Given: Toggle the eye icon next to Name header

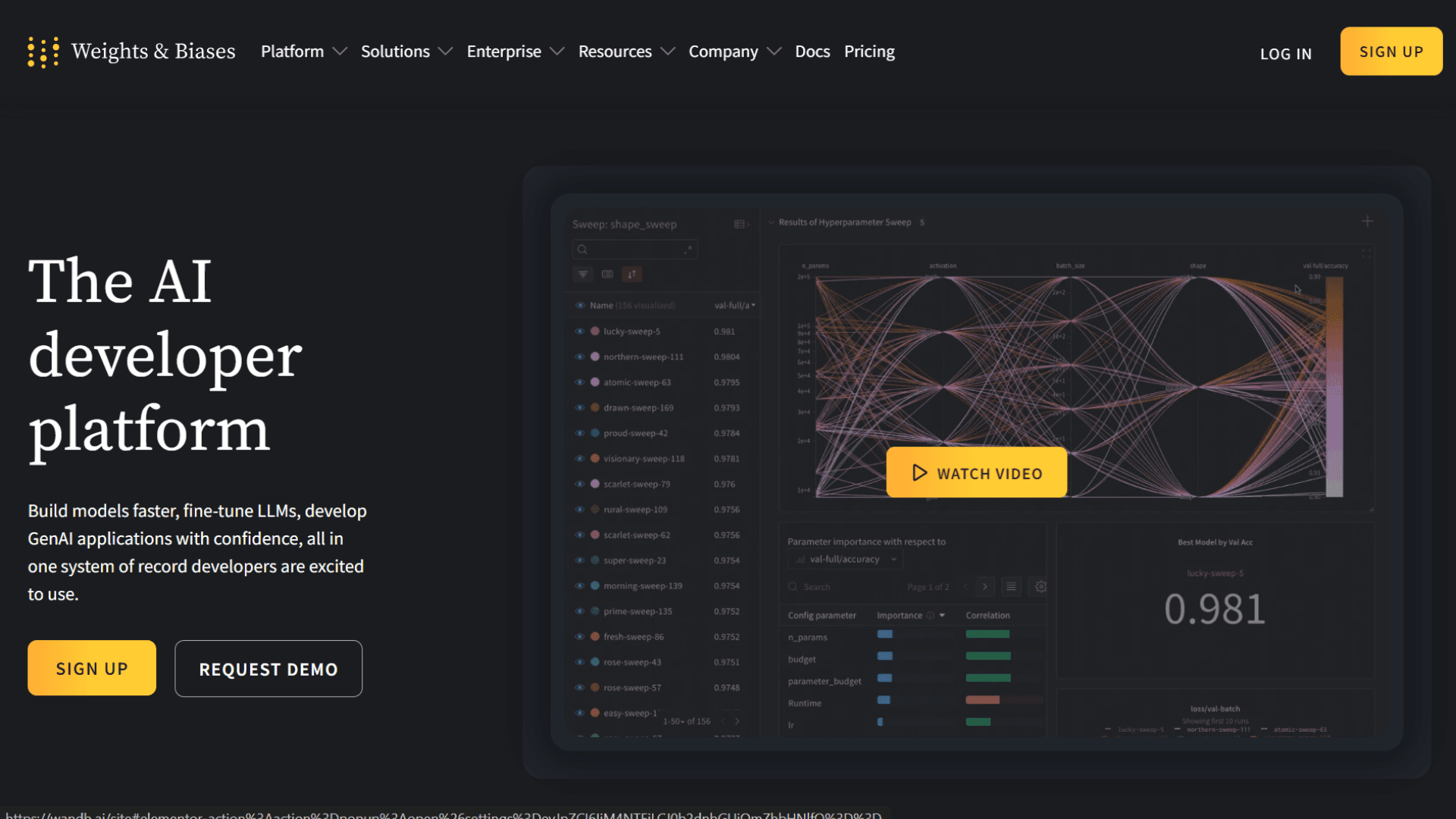Looking at the screenshot, I should pyautogui.click(x=579, y=306).
